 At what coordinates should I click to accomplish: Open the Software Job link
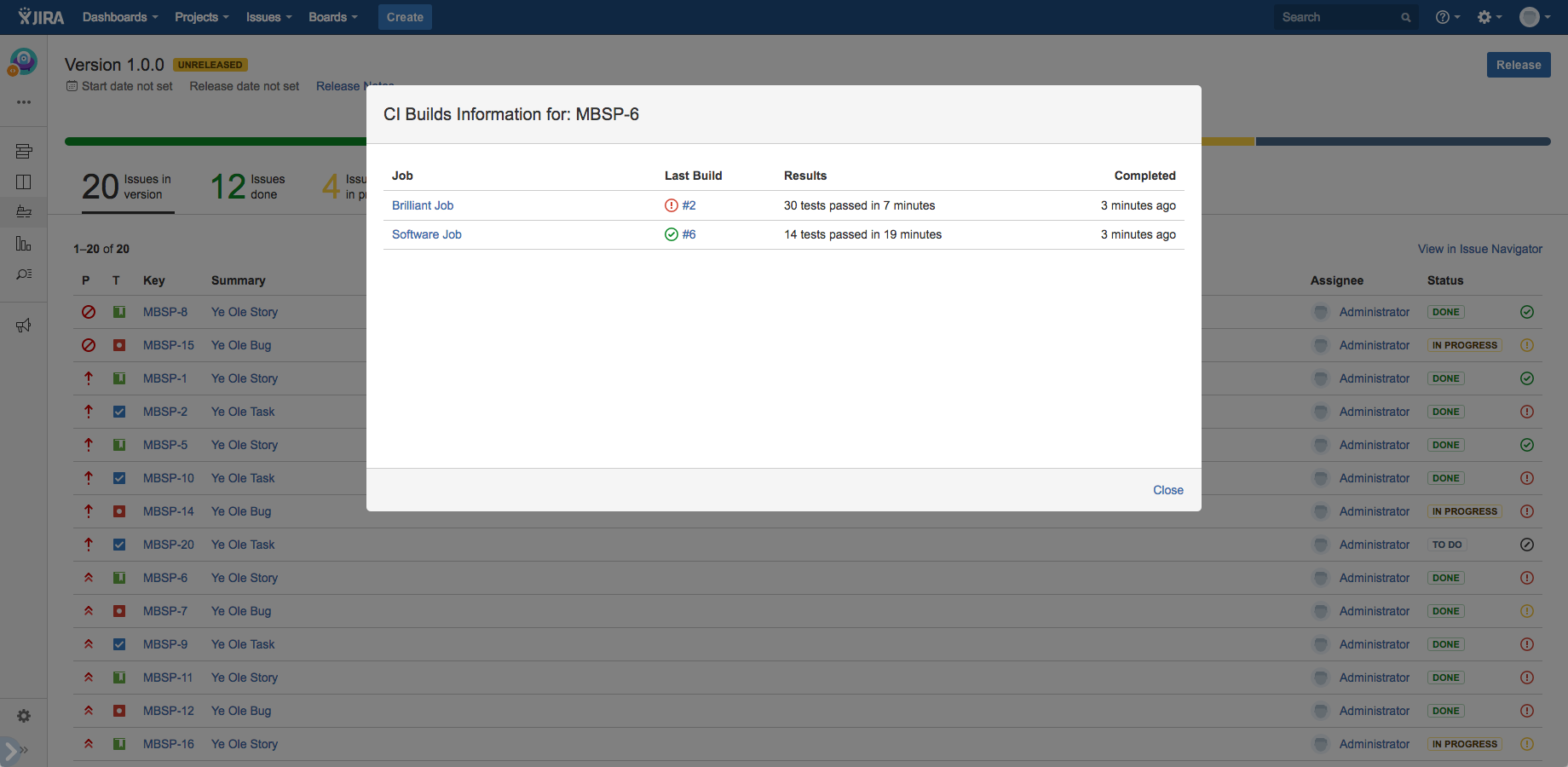coord(427,234)
